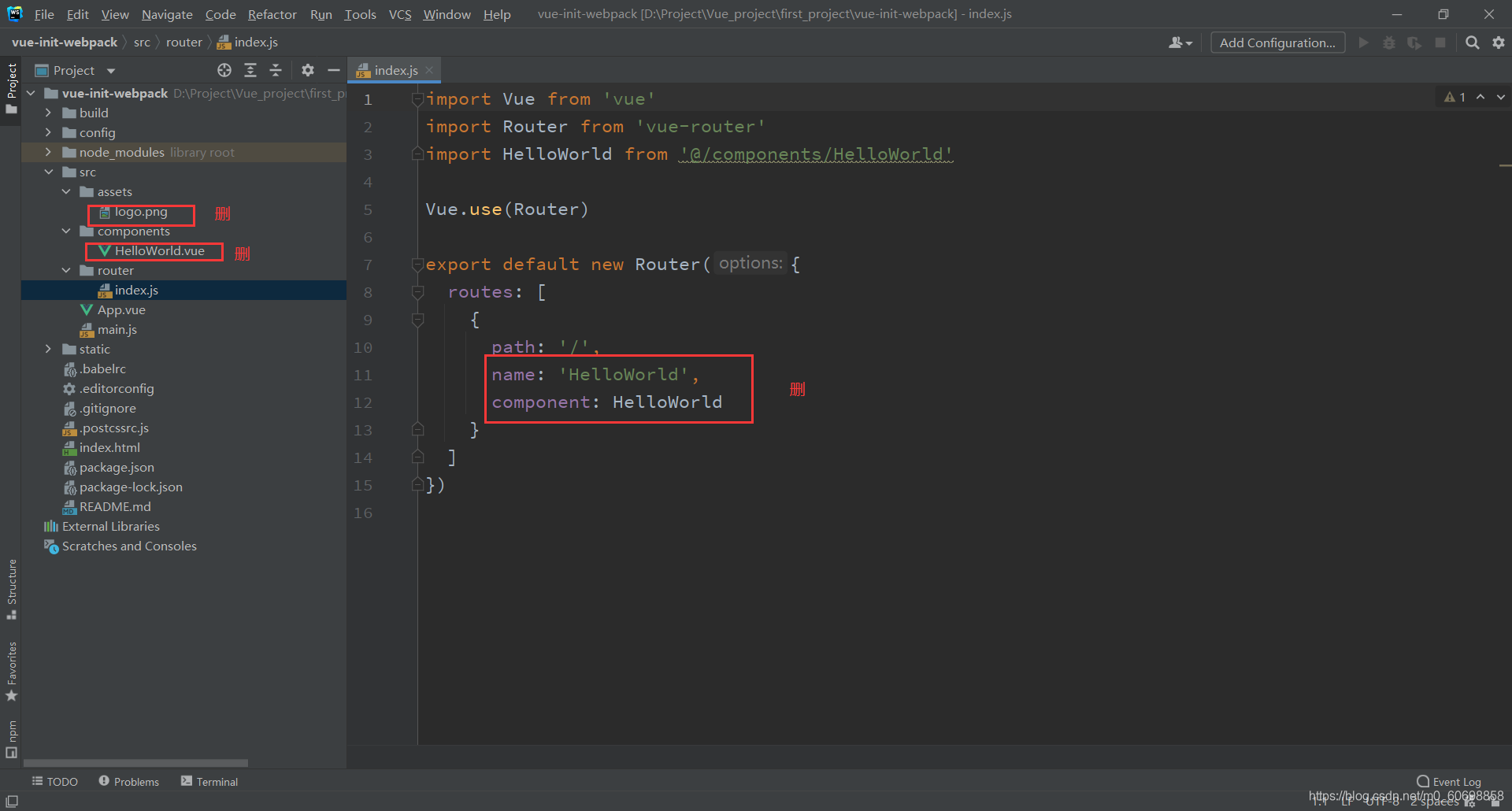Open Search Everywhere magnifier
The width and height of the screenshot is (1512, 811).
coord(1472,43)
